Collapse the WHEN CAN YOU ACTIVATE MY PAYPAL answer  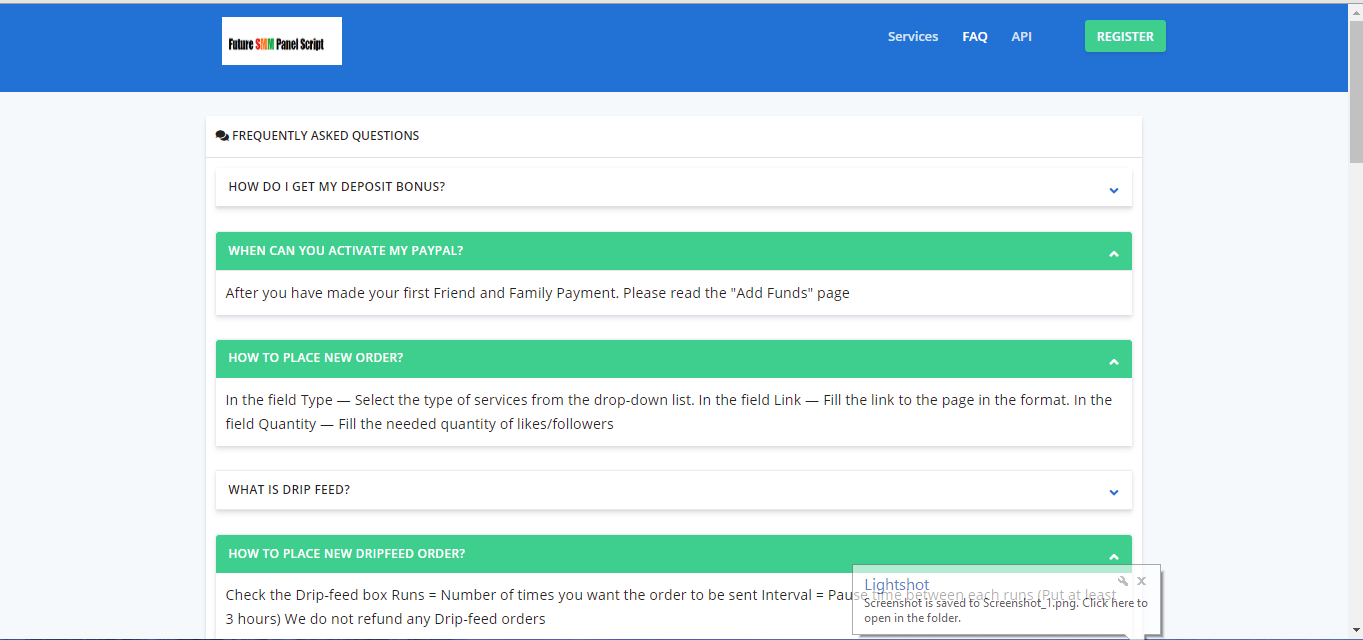(1113, 251)
